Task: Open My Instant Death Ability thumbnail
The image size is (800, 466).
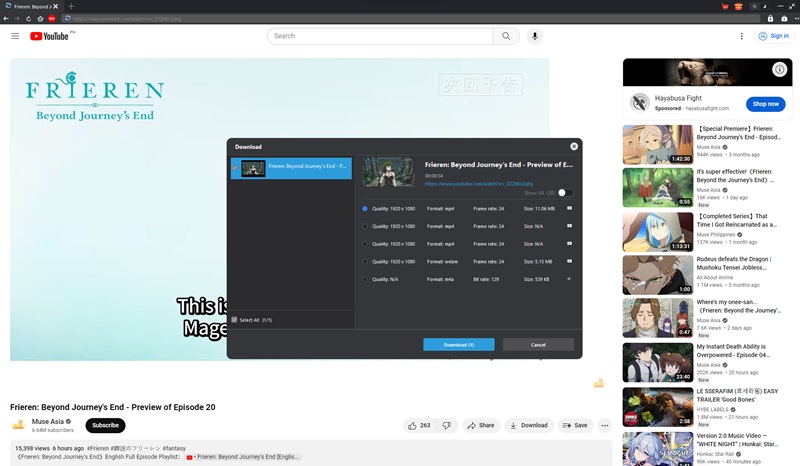Action: [x=658, y=362]
